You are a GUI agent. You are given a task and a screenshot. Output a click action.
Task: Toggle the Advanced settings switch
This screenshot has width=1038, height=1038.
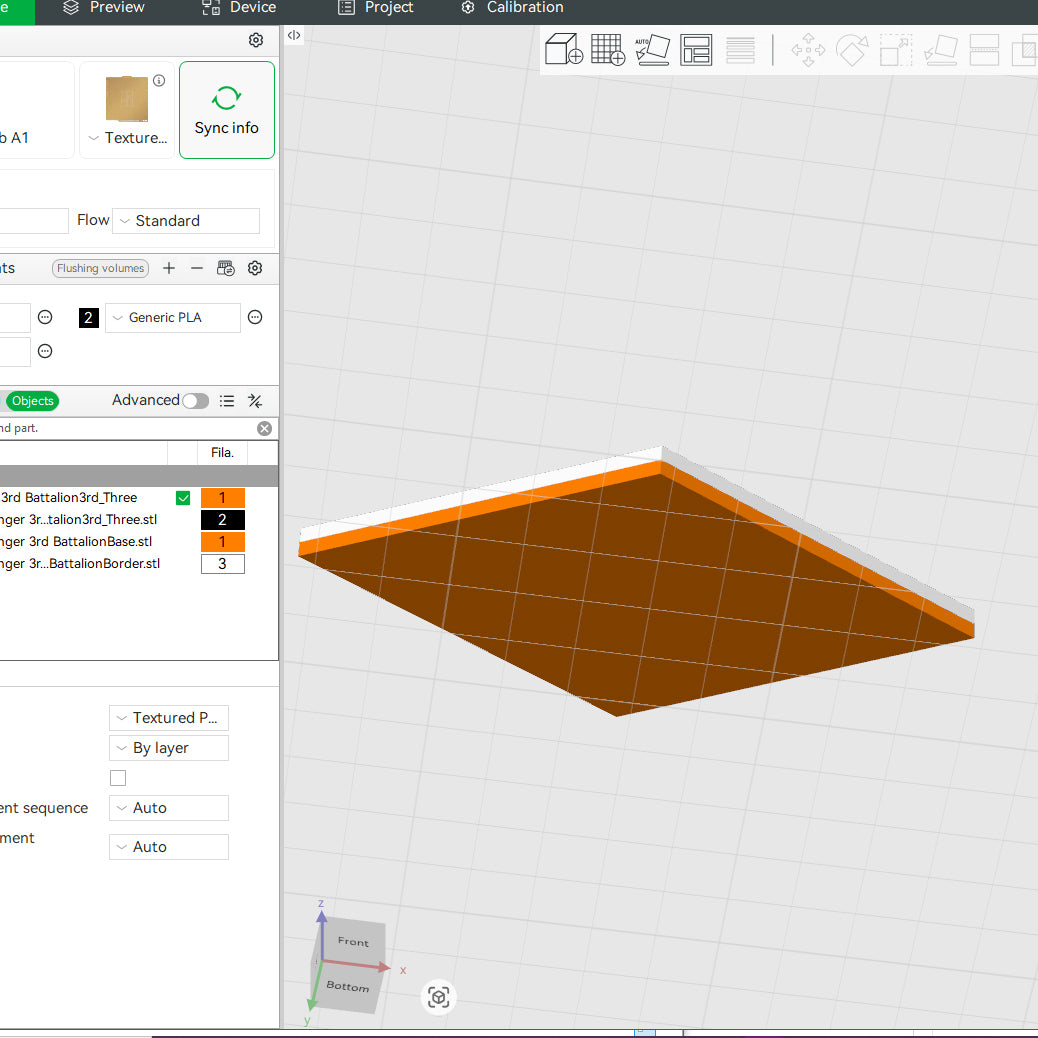pos(195,401)
